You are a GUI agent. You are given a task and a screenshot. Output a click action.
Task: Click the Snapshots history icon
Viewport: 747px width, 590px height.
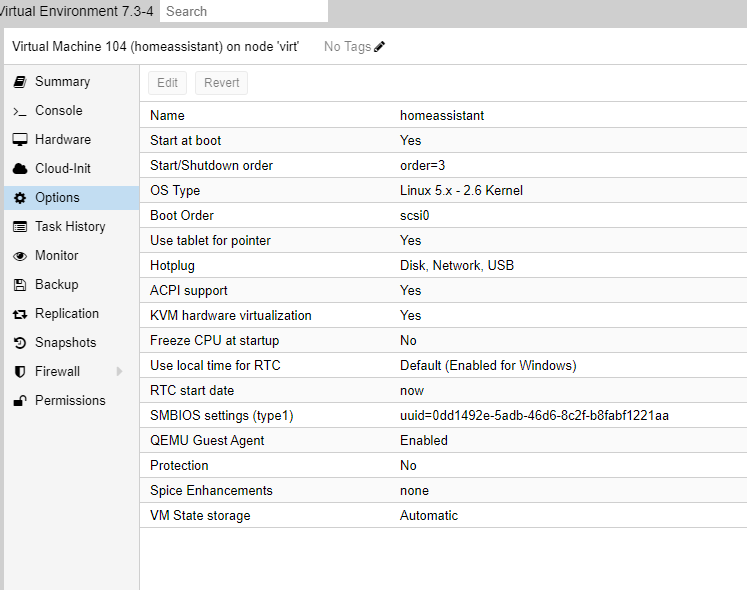(x=20, y=343)
